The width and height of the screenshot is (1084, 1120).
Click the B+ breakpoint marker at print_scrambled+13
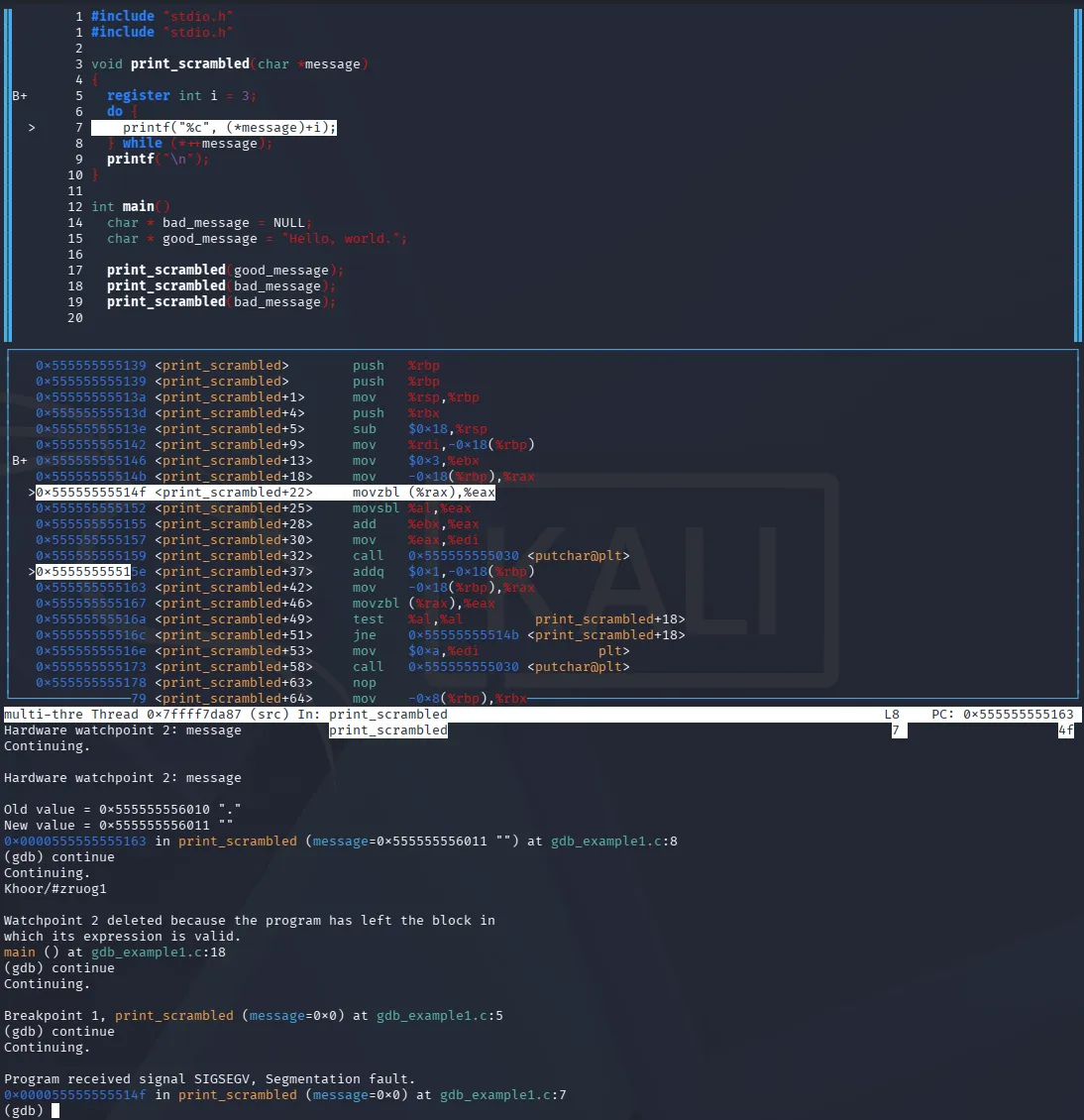(19, 461)
